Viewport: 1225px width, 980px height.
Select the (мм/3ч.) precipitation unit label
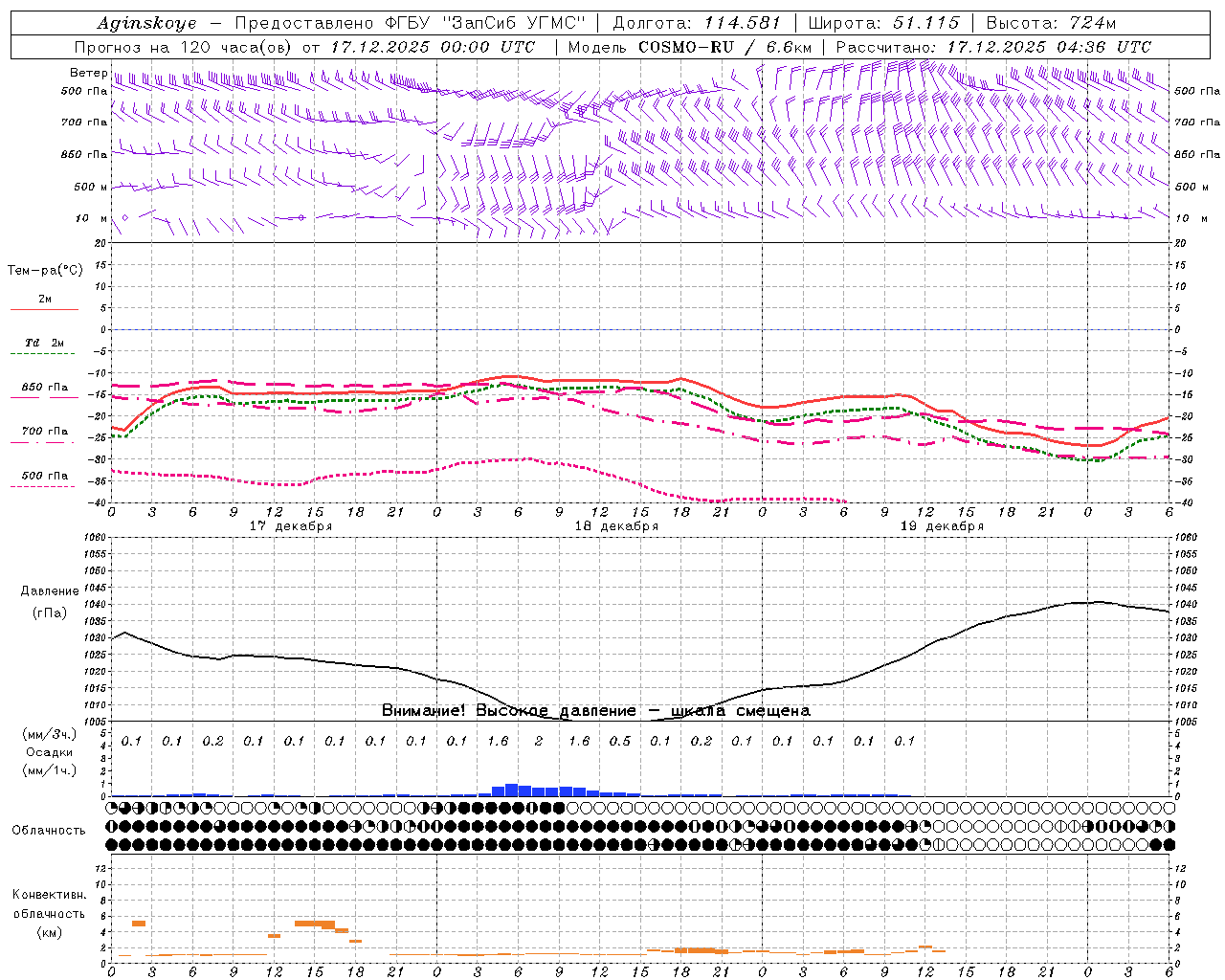pyautogui.click(x=50, y=734)
